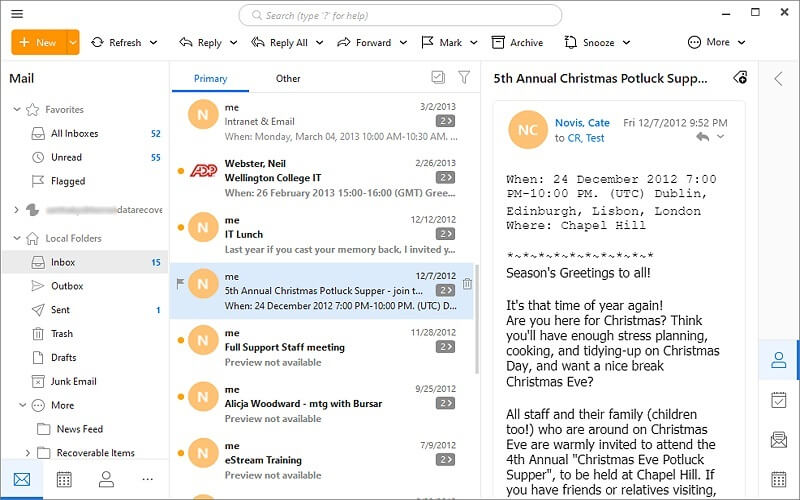Click the Mark flag button
The height and width of the screenshot is (500, 800).
click(442, 42)
